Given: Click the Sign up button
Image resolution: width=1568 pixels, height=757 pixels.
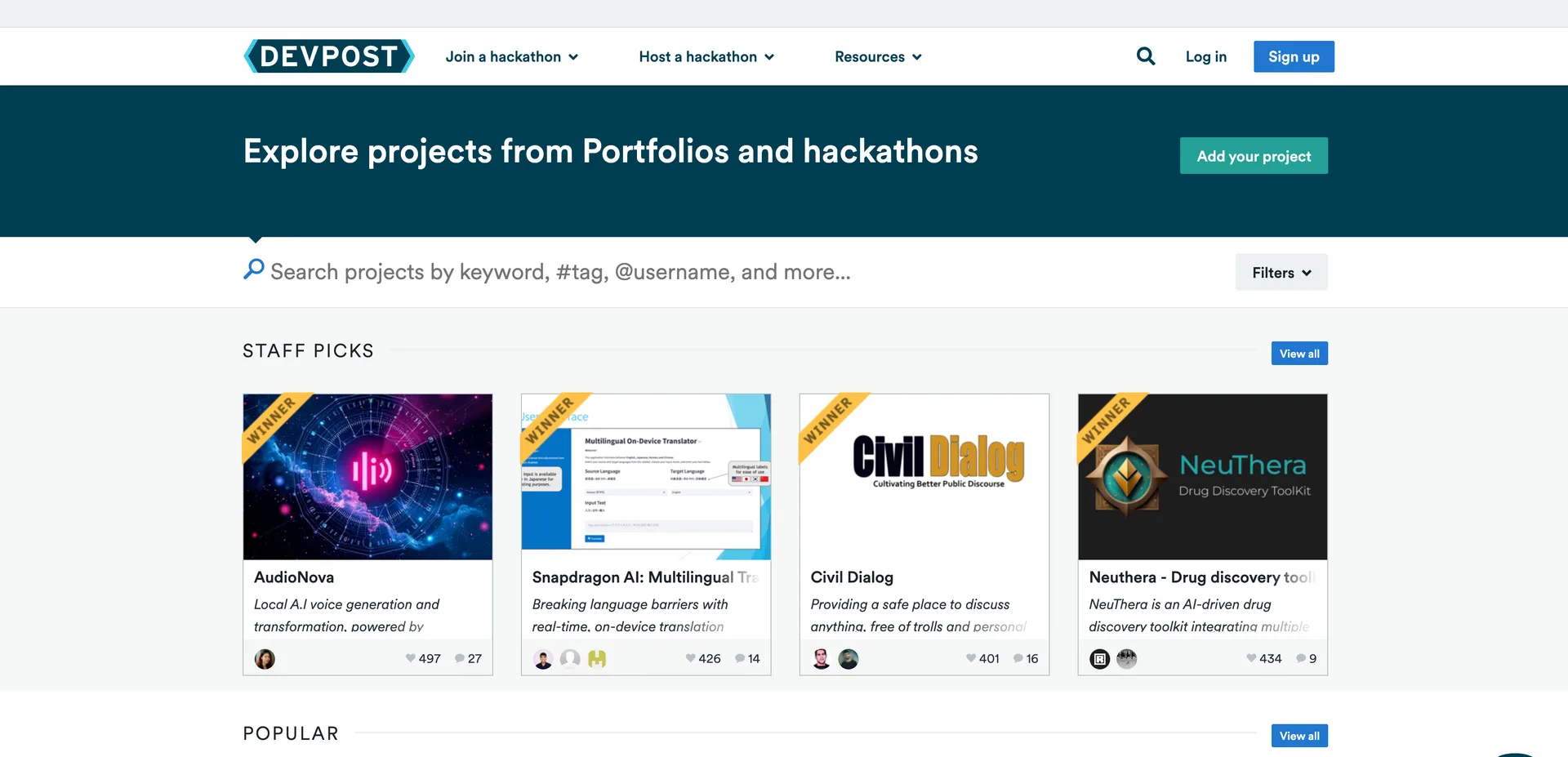Looking at the screenshot, I should pos(1294,56).
